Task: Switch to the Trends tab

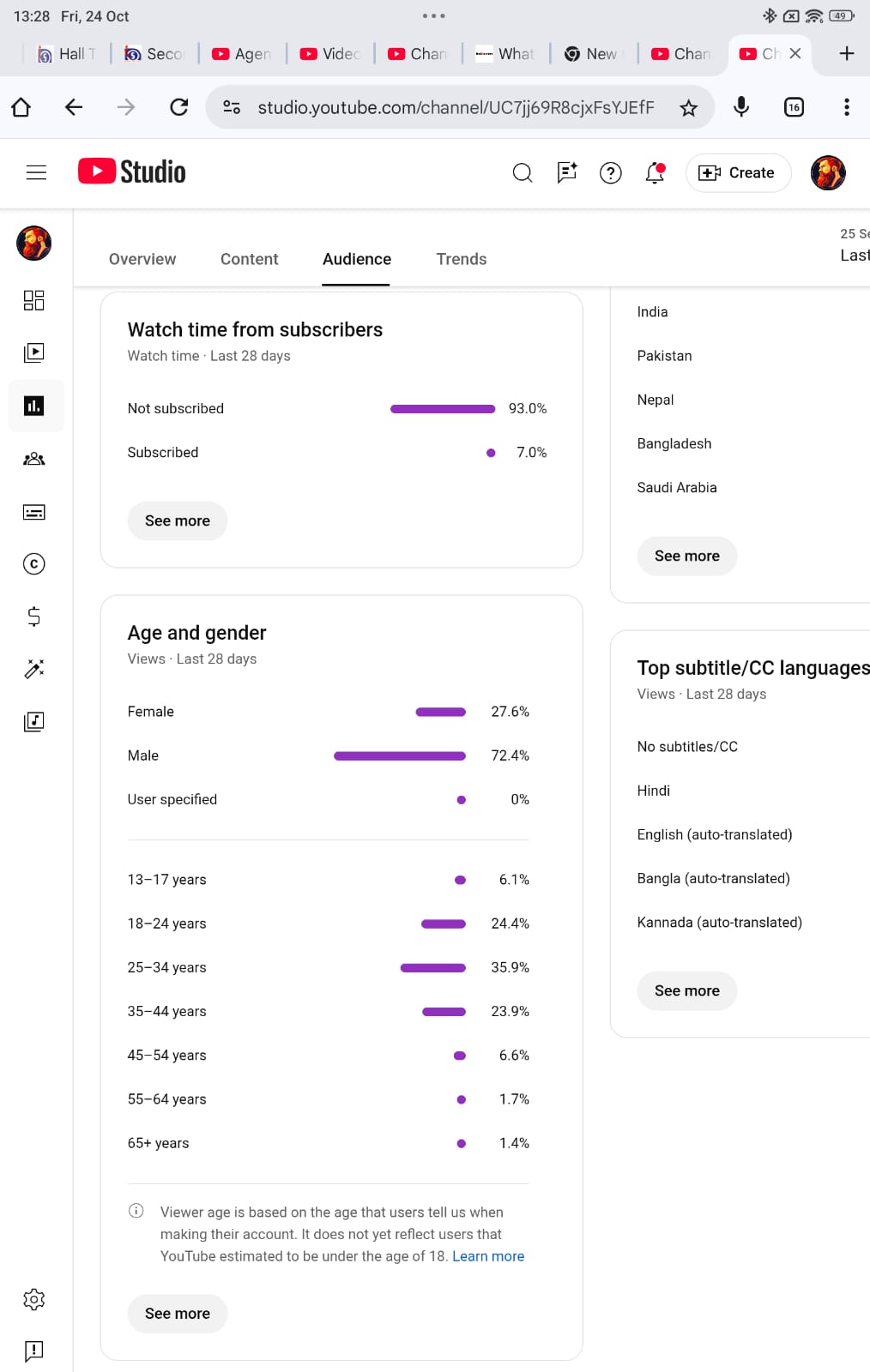Action: coord(462,259)
